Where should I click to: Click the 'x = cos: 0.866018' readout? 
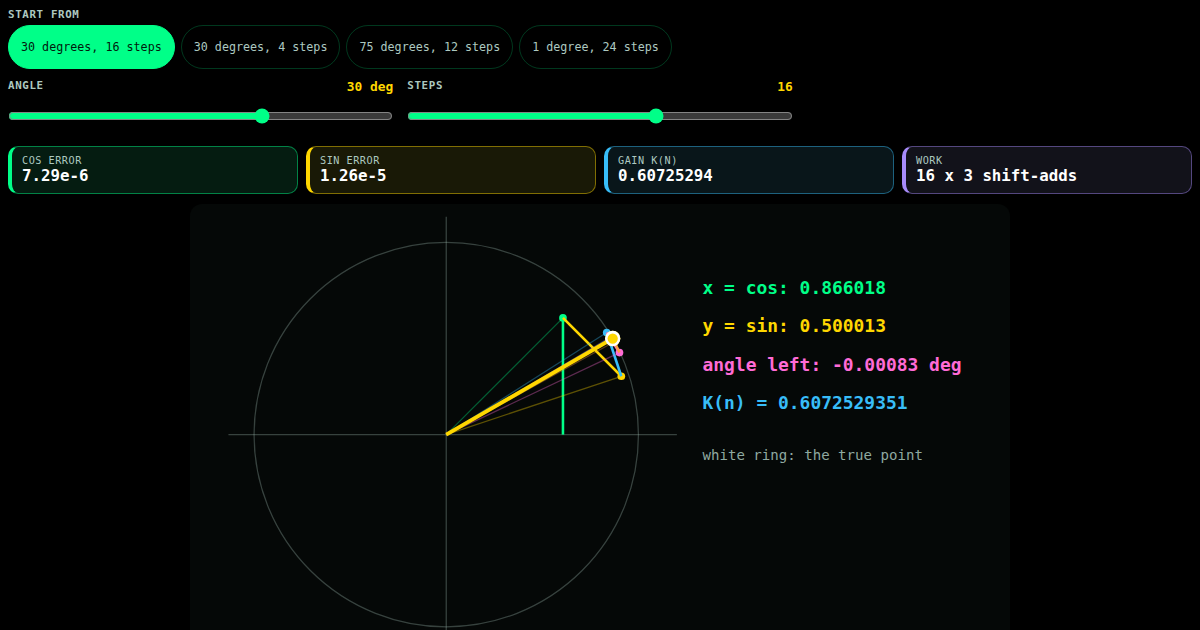tap(794, 288)
